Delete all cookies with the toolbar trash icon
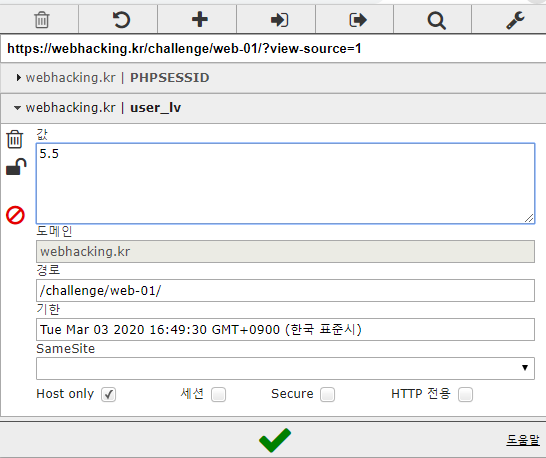This screenshot has width=546, height=458. (42, 20)
